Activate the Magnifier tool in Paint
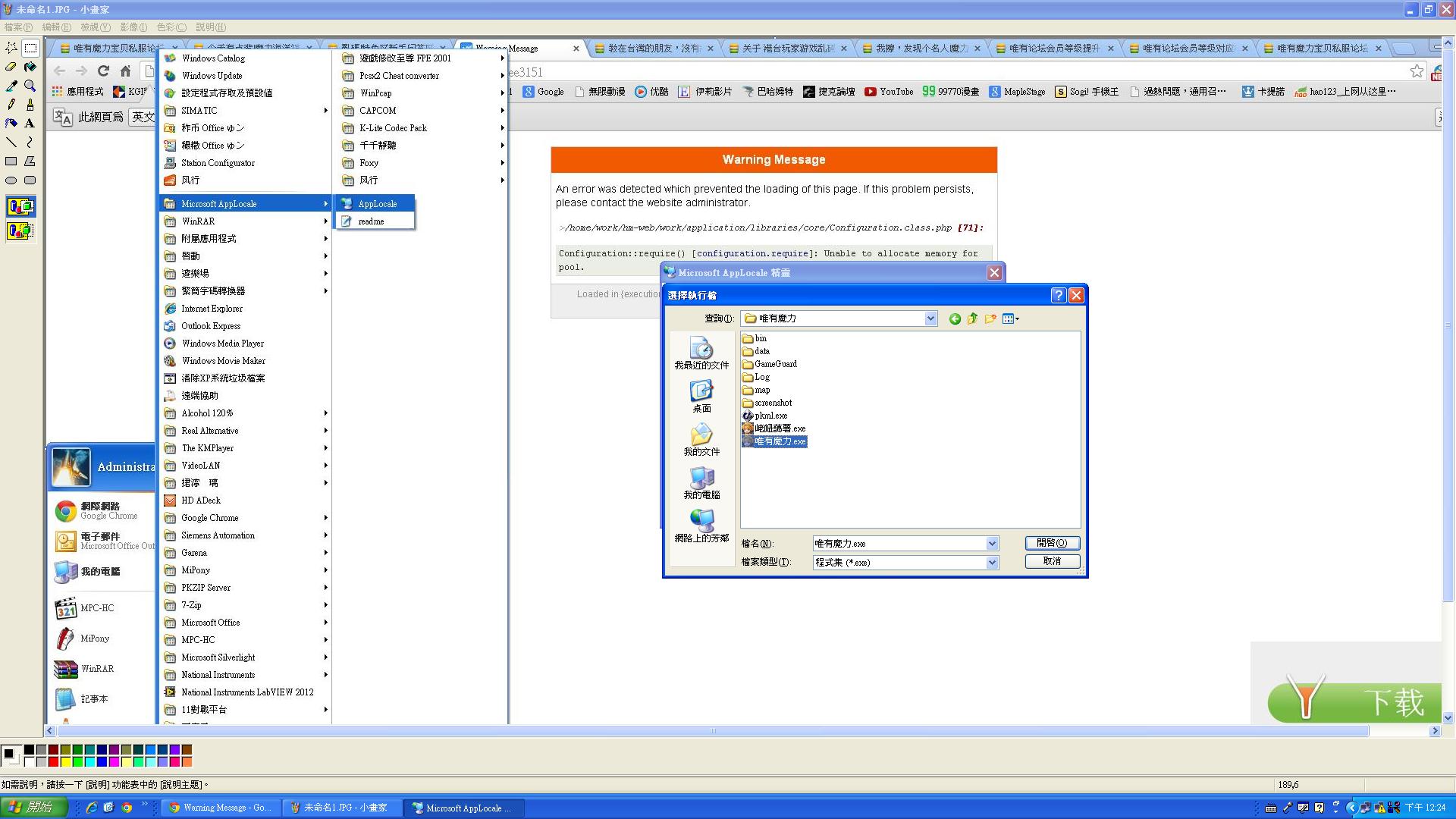Viewport: 1456px width, 819px height. [30, 86]
